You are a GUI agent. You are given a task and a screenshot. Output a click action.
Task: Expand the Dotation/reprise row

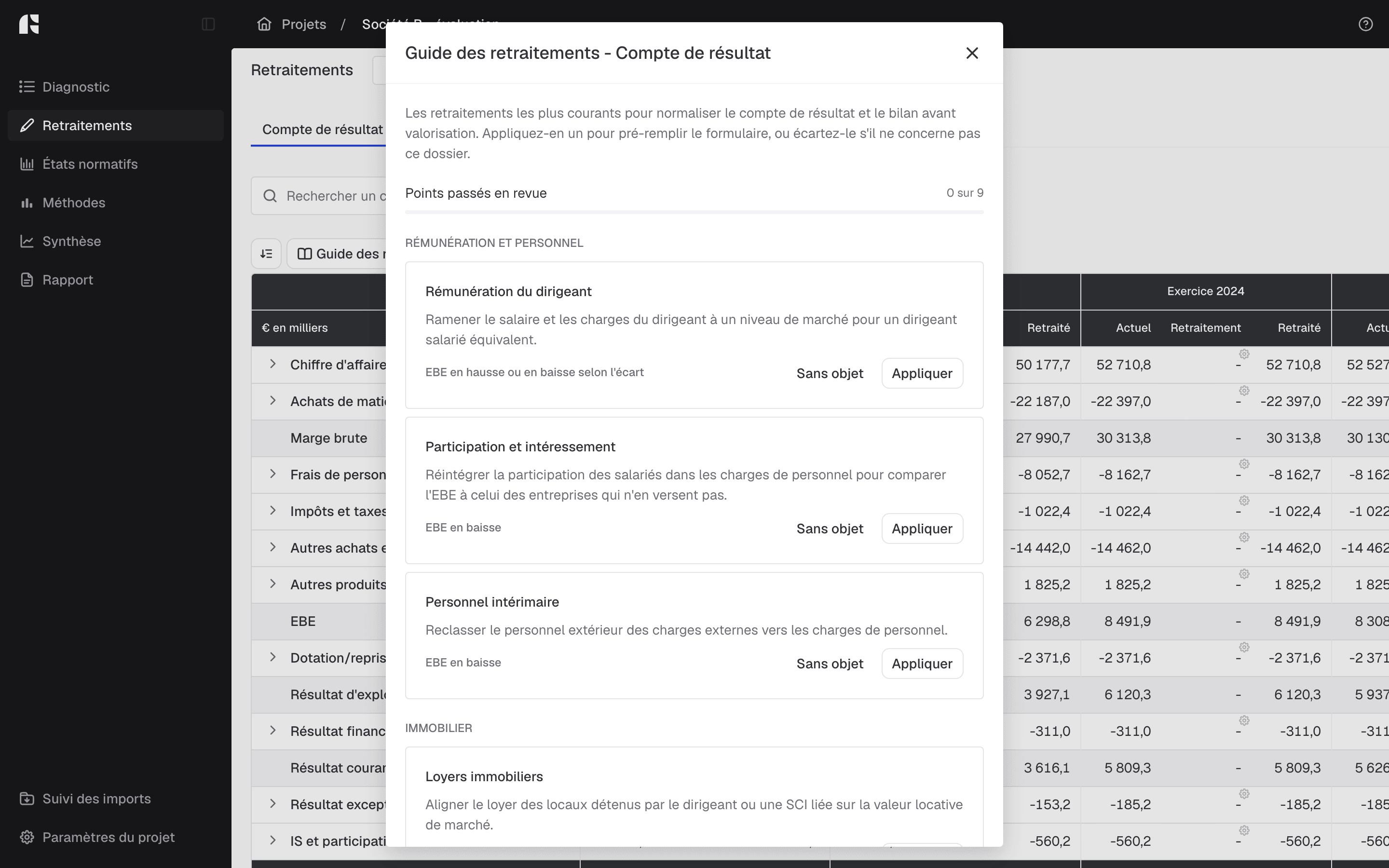(273, 657)
